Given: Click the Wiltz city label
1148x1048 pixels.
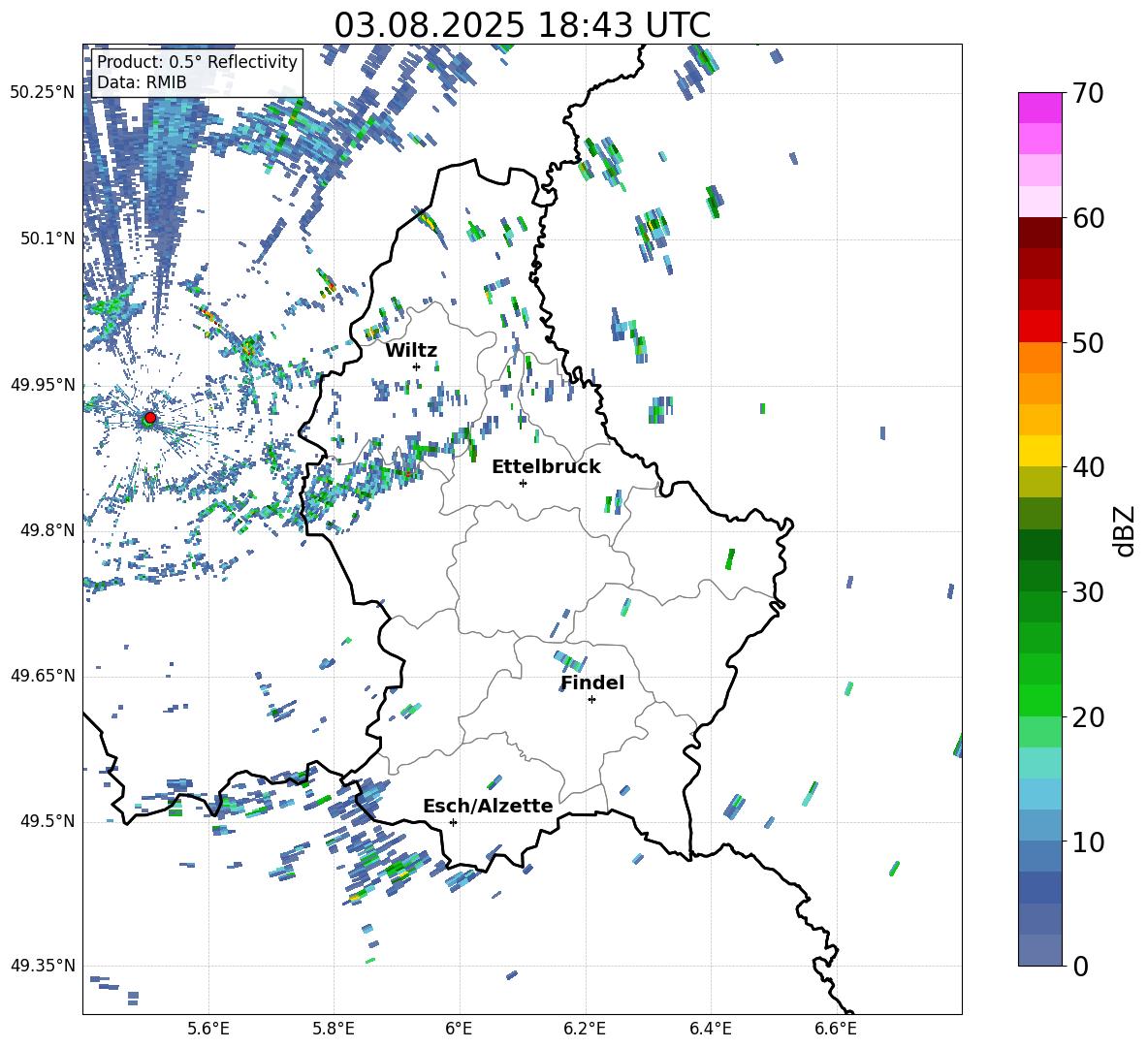Looking at the screenshot, I should (x=411, y=351).
